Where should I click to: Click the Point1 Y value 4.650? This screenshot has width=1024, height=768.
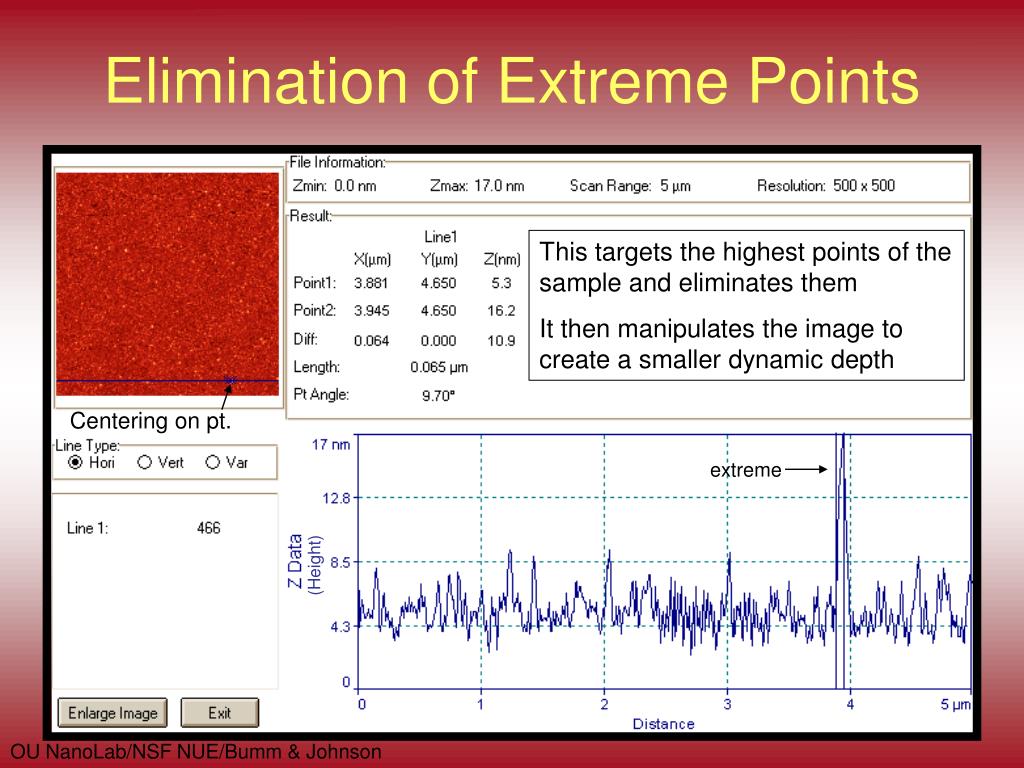[x=438, y=283]
